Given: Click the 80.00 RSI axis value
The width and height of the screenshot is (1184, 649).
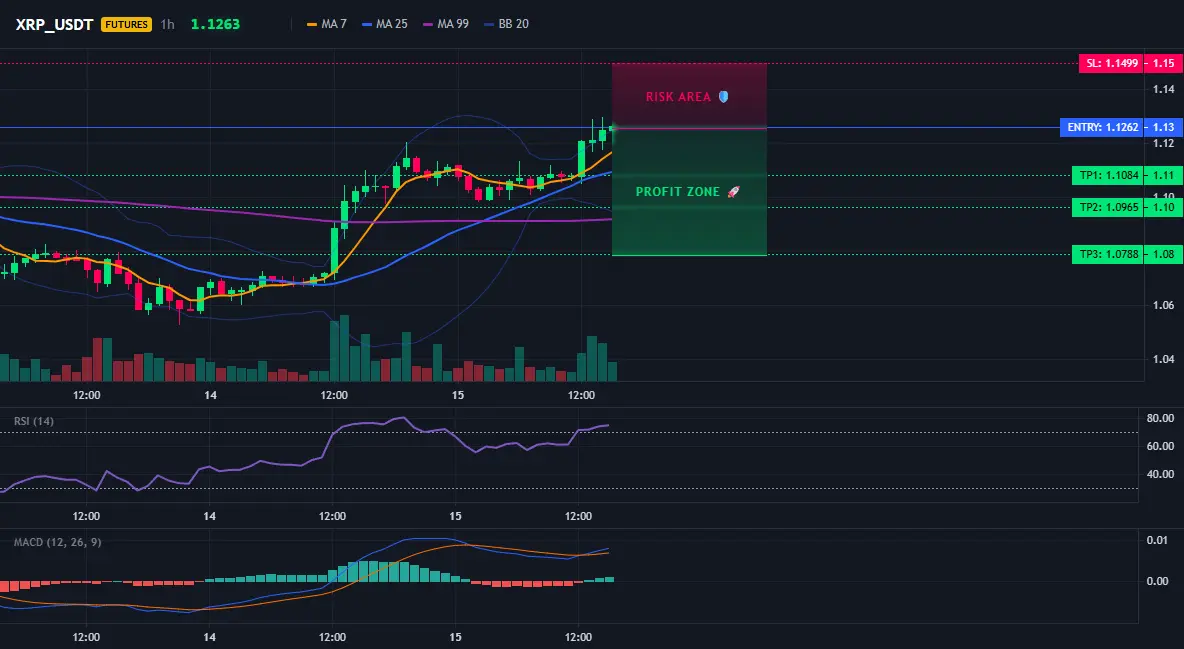Looking at the screenshot, I should click(x=1160, y=418).
